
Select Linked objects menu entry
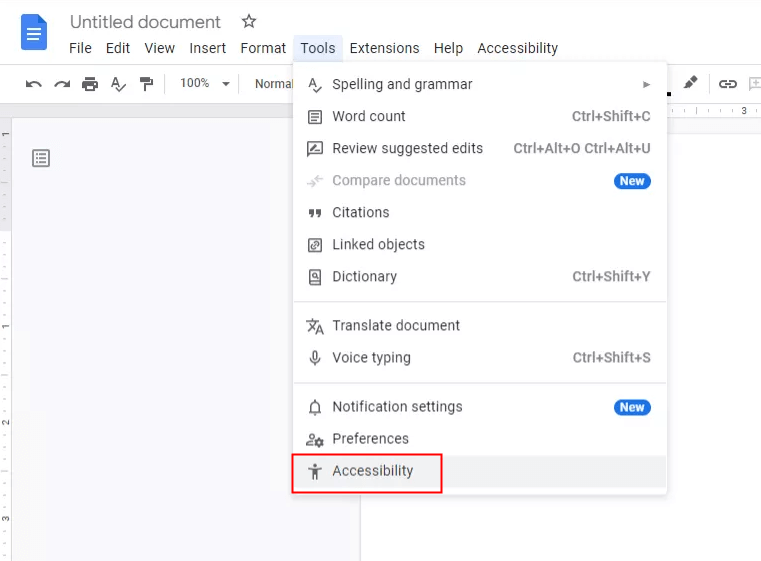pyautogui.click(x=480, y=245)
